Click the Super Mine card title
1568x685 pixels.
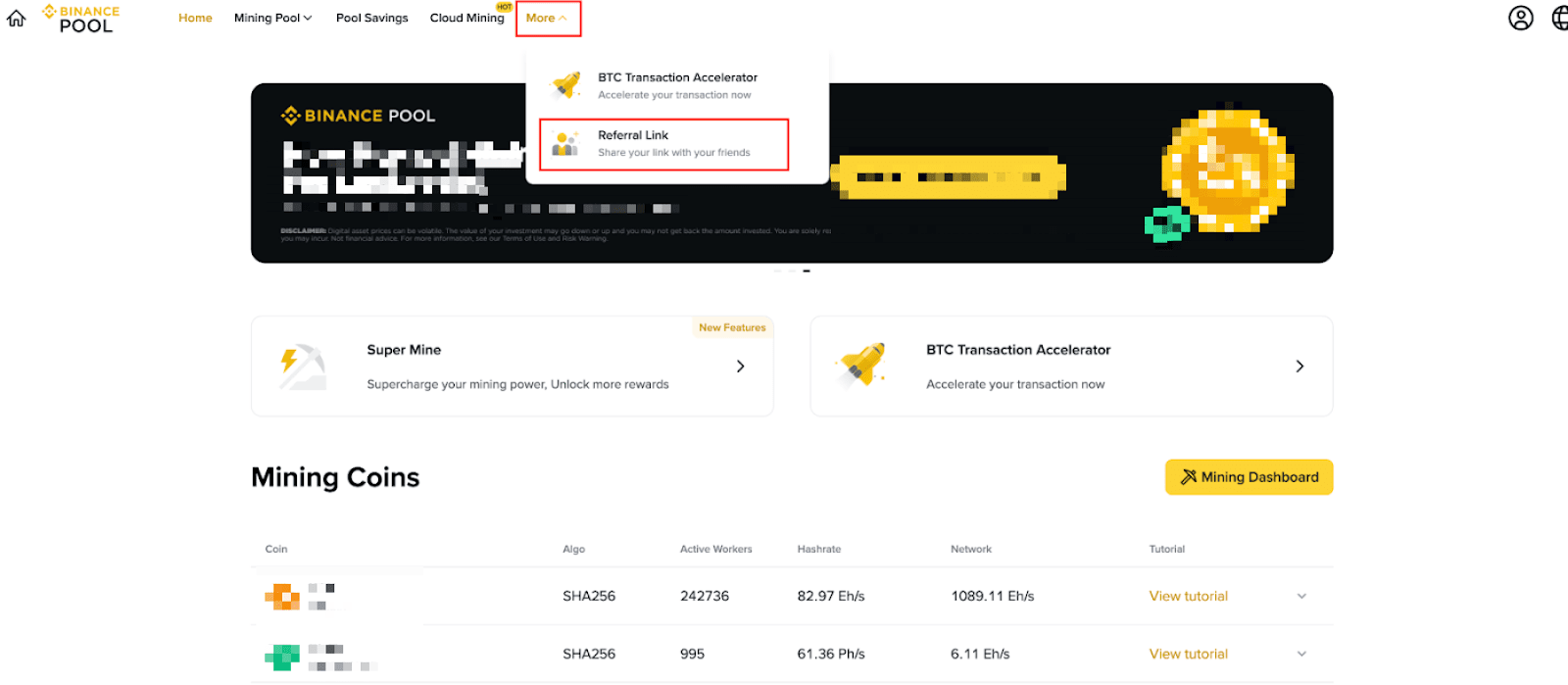pos(404,350)
